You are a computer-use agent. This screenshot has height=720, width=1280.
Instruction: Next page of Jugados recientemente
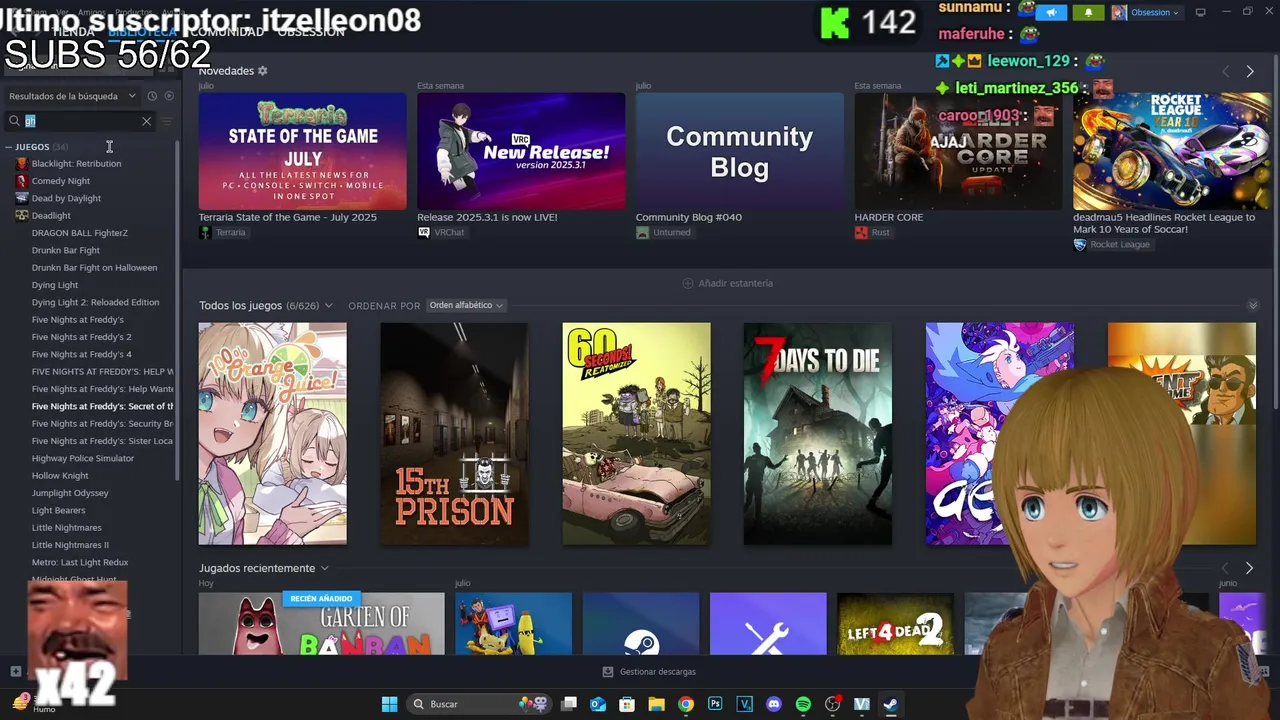1249,568
